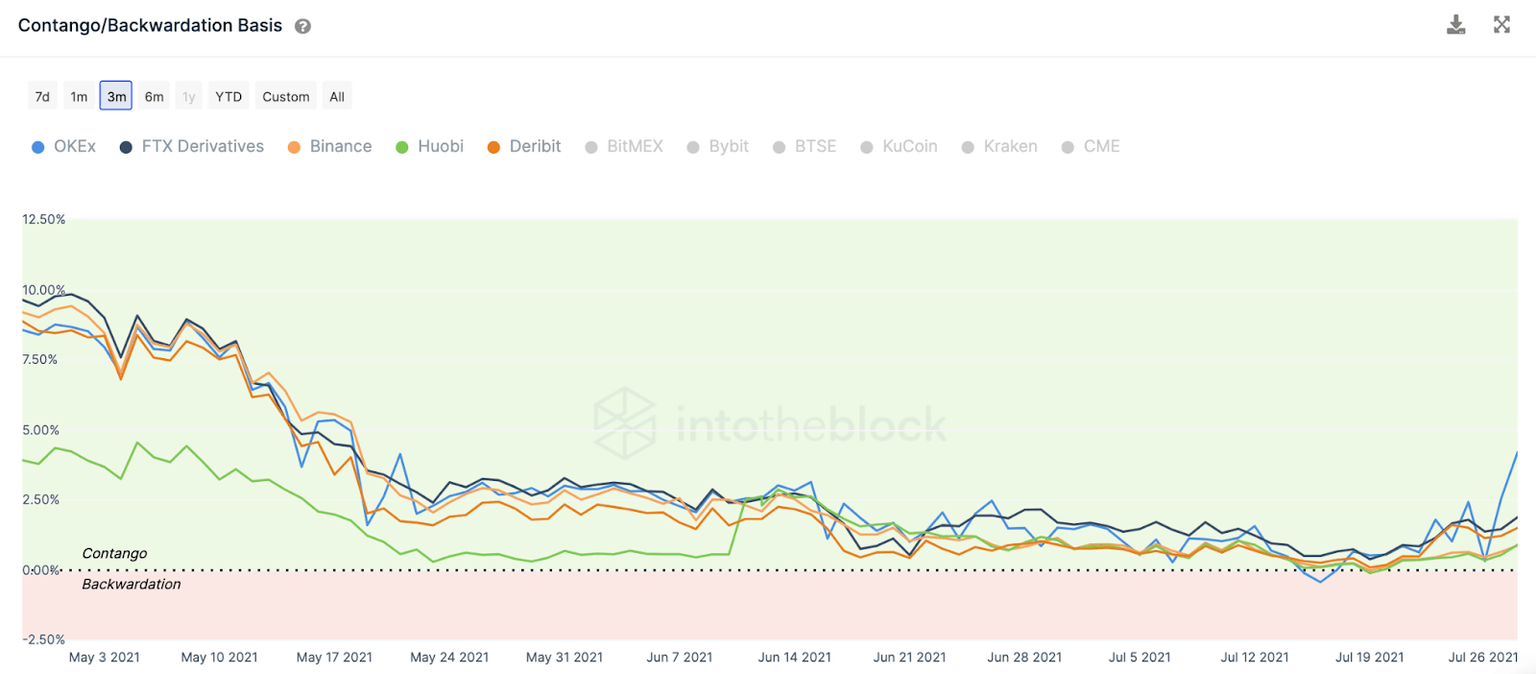Enable the Kraken series
Screen dimensions: 1536x674
(x=998, y=146)
